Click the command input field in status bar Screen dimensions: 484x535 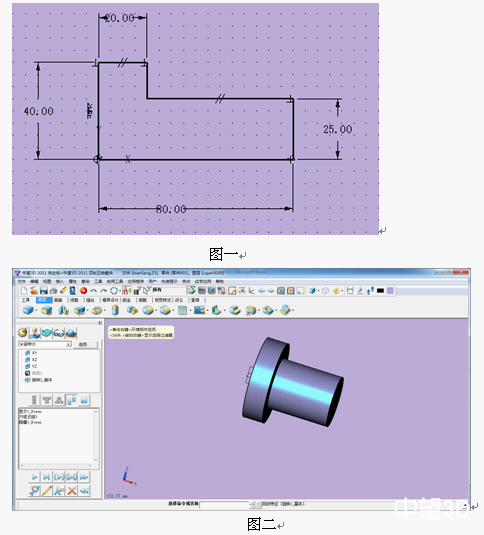pyautogui.click(x=224, y=505)
